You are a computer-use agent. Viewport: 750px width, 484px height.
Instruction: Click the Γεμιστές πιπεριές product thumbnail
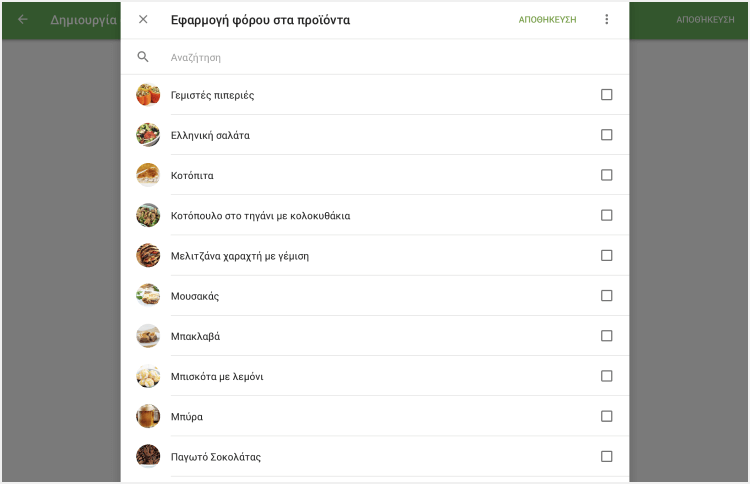point(148,95)
